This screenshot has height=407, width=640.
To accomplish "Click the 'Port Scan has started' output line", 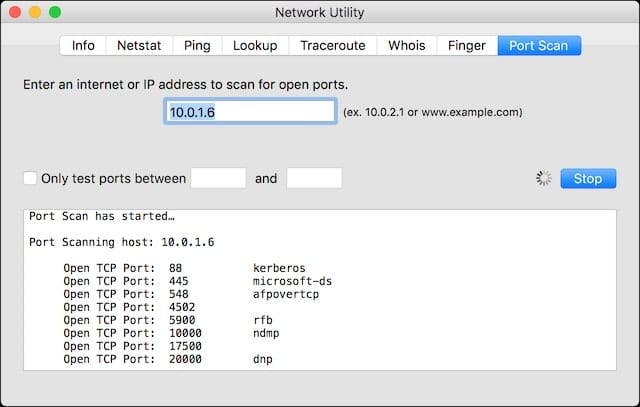I will click(102, 216).
